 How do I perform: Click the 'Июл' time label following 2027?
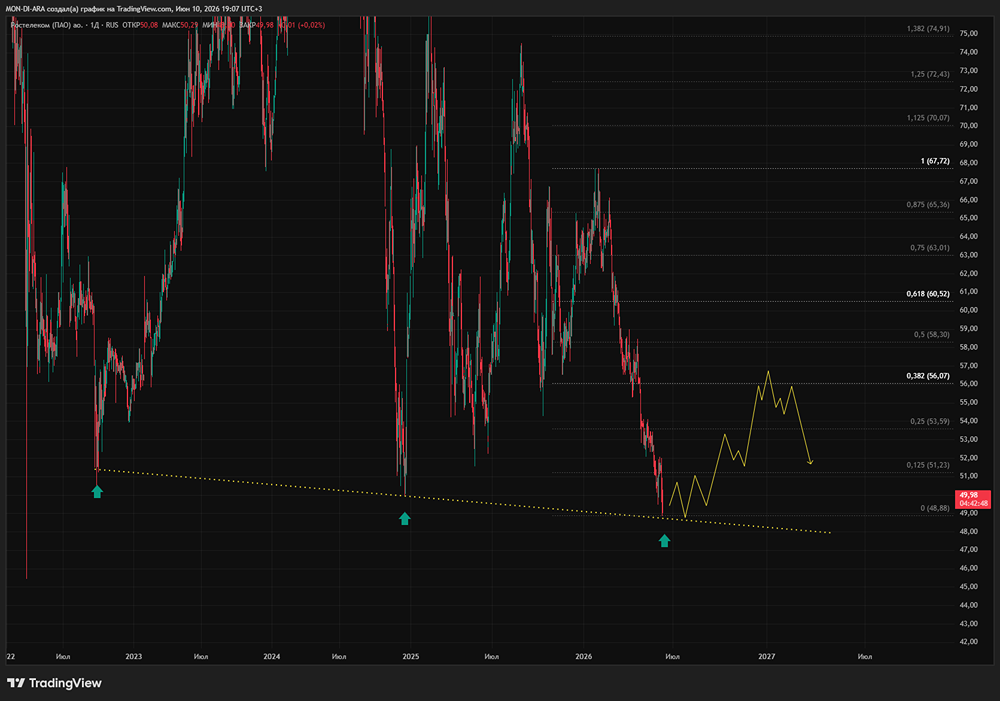(x=865, y=656)
